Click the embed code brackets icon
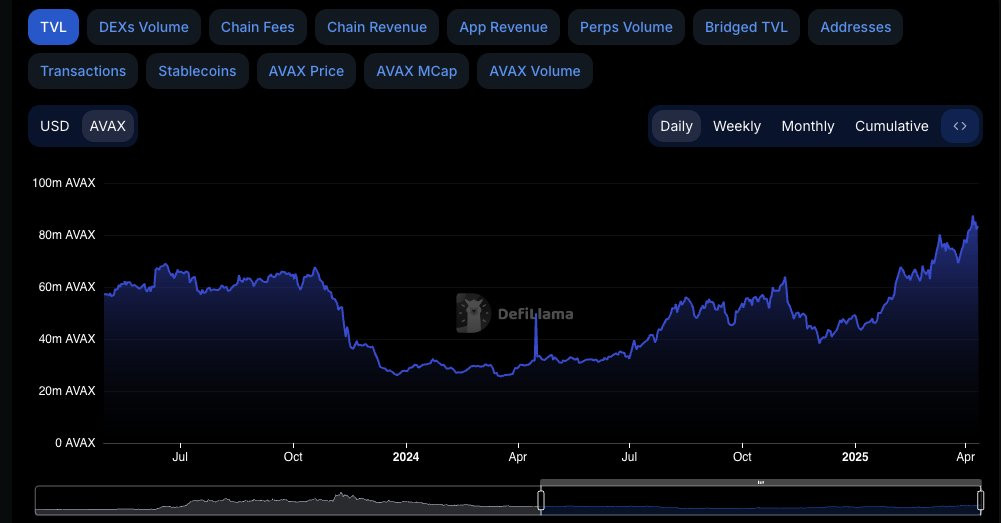Viewport: 1001px width, 523px height. (960, 126)
